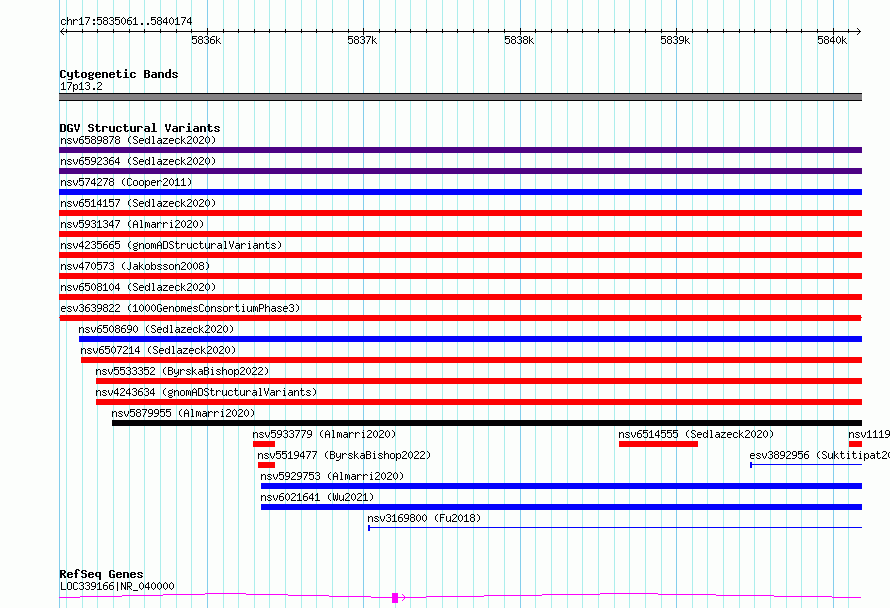
Task: Click the 5840k ruler label
Action: [x=832, y=40]
